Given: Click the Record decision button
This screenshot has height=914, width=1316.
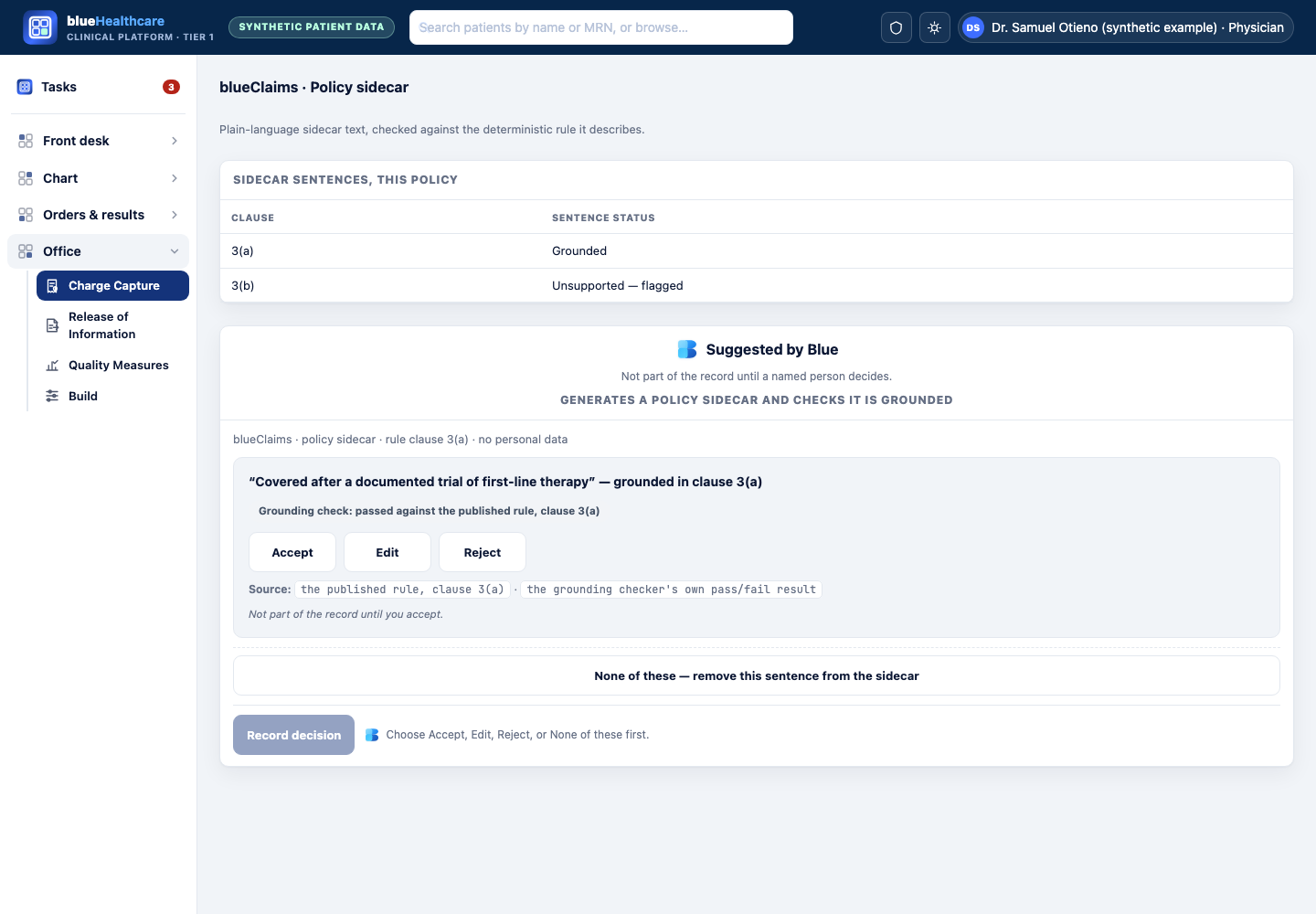Looking at the screenshot, I should (x=293, y=735).
